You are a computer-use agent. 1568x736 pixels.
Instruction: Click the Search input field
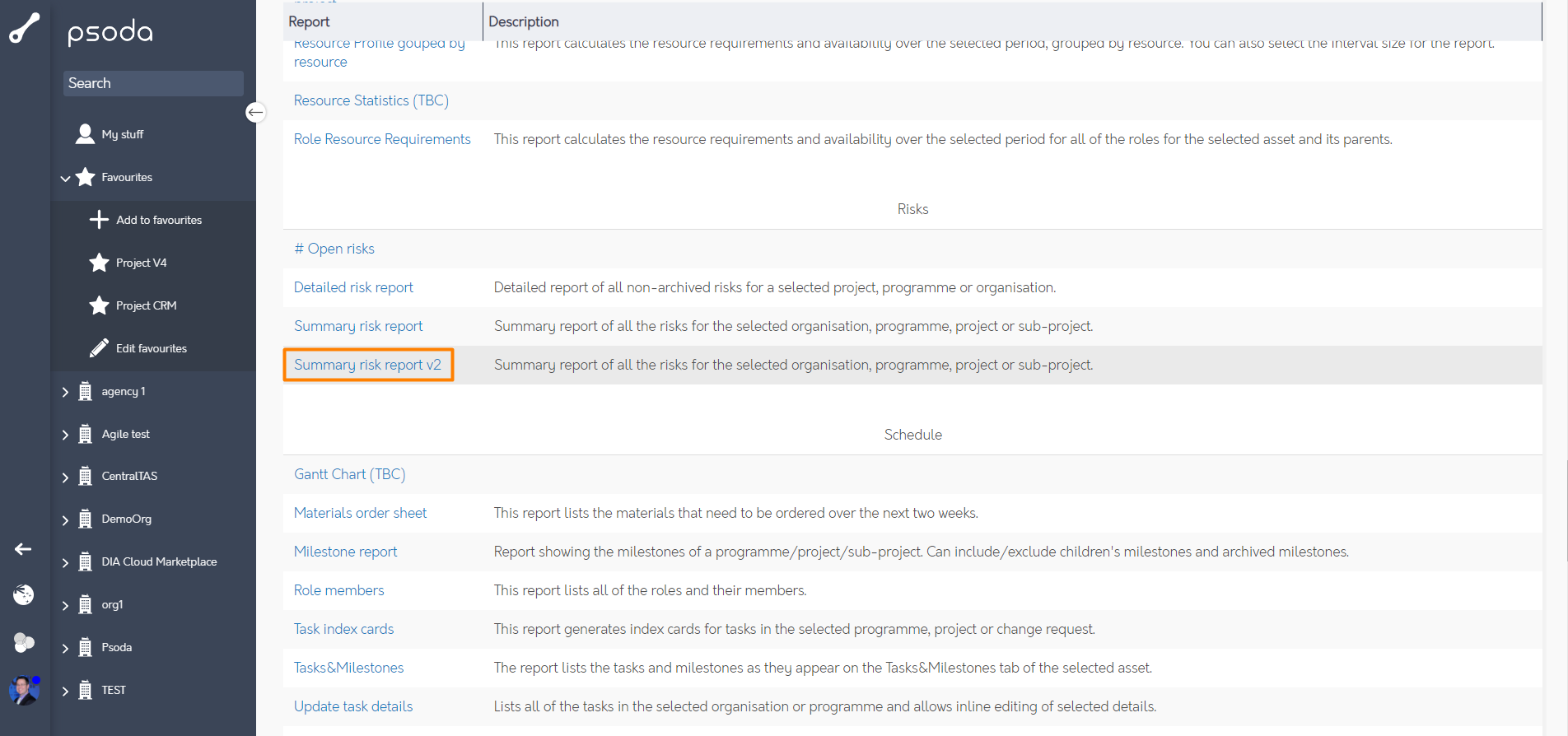coord(153,83)
